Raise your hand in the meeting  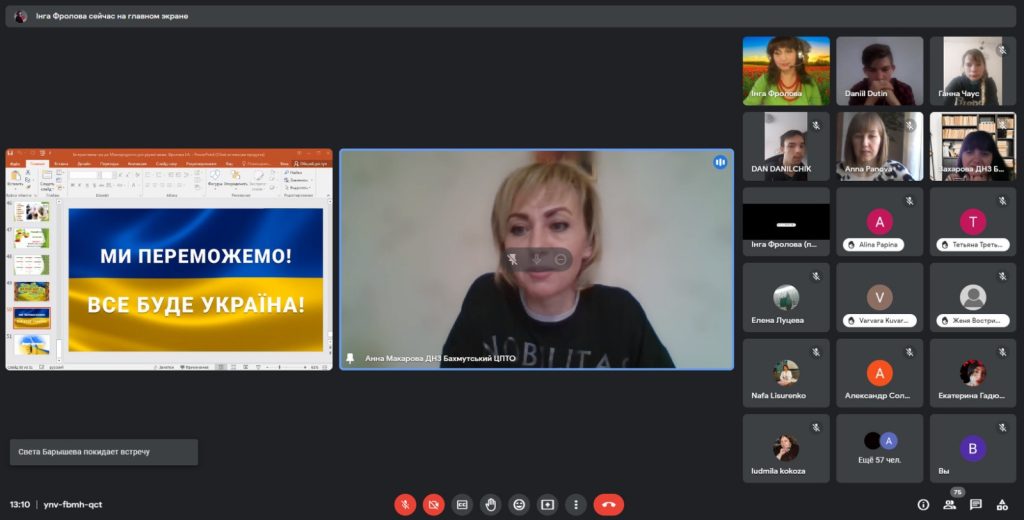pyautogui.click(x=490, y=505)
